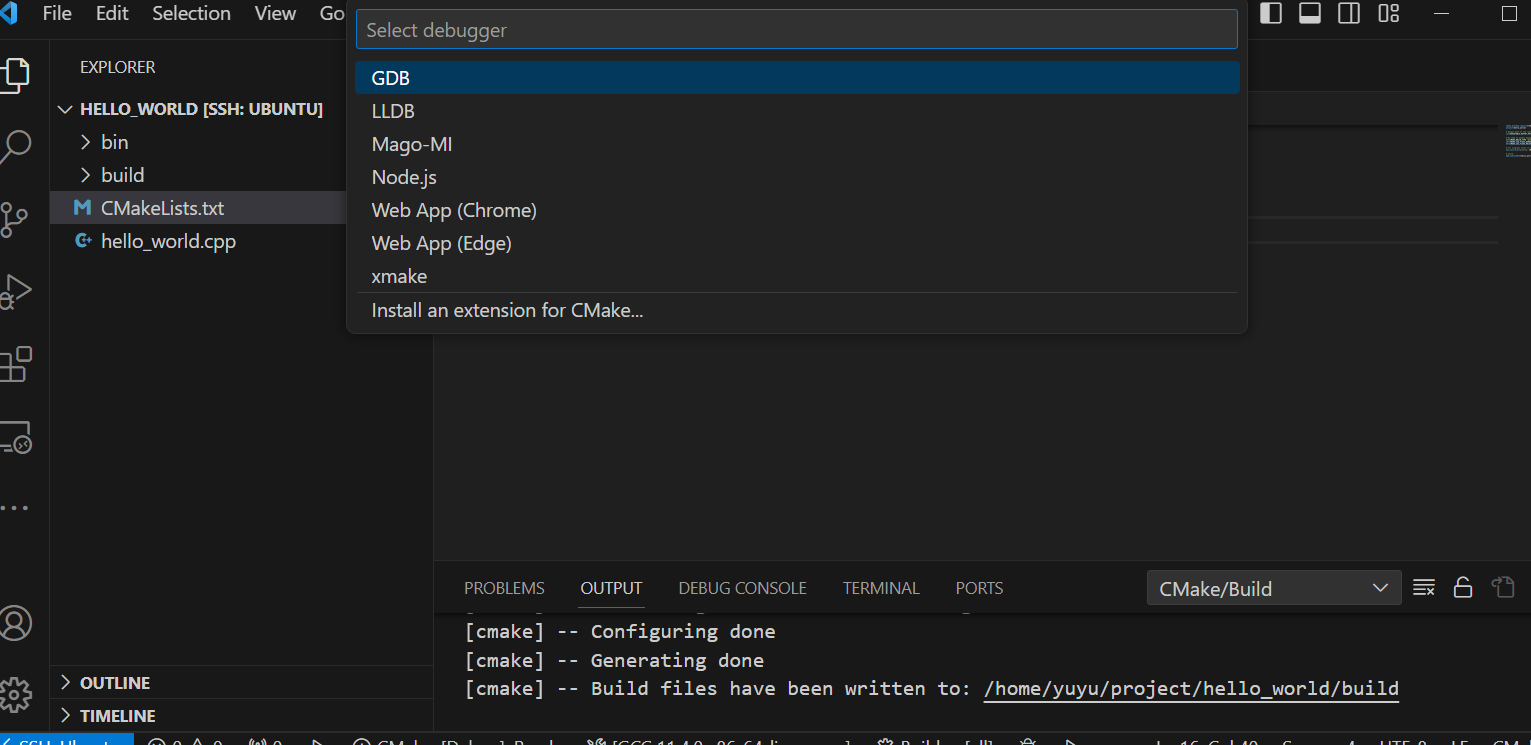Open the Explorer view in activity bar
This screenshot has height=745, width=1531.
[14, 75]
